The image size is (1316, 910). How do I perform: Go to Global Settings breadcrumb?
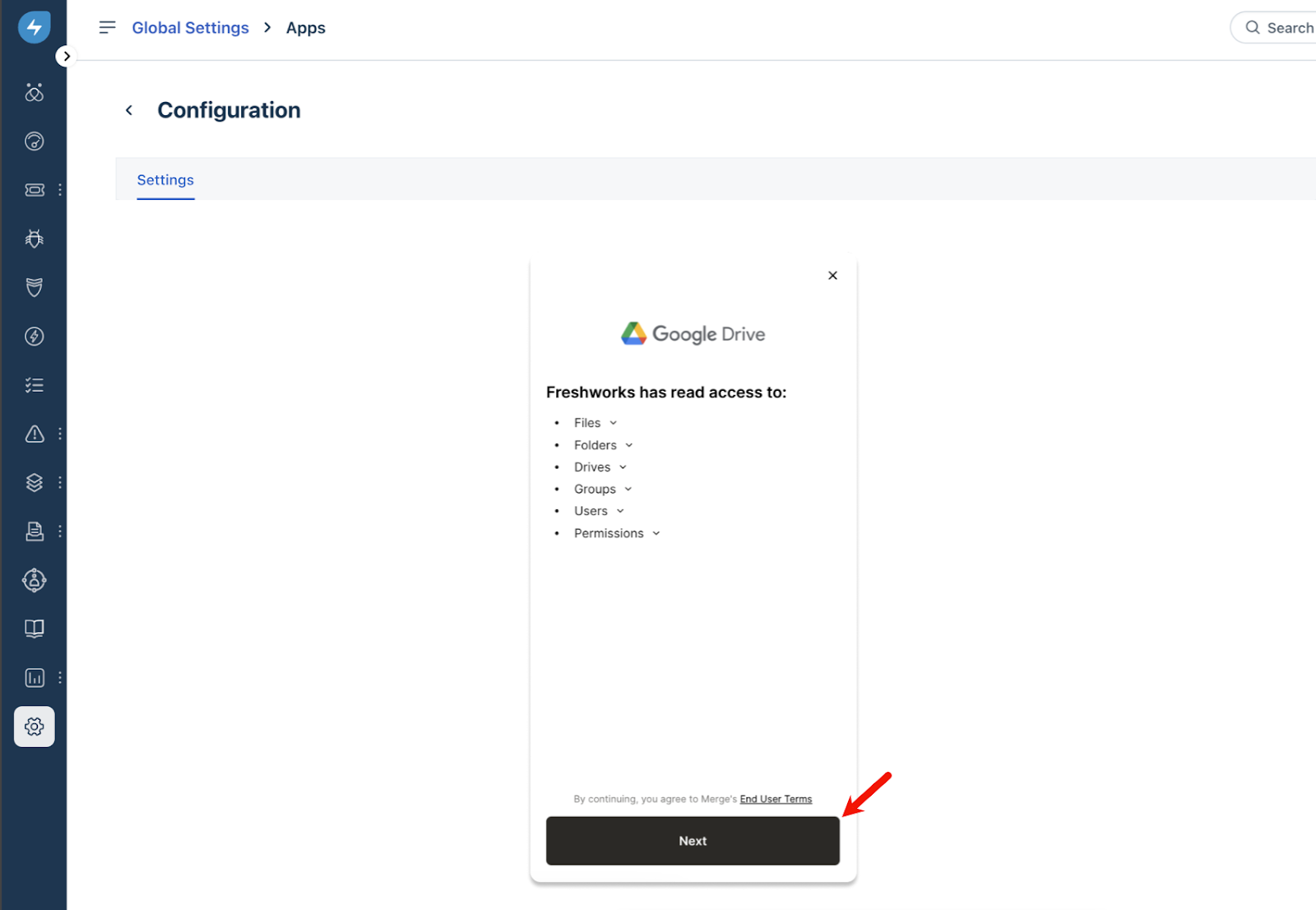point(190,28)
